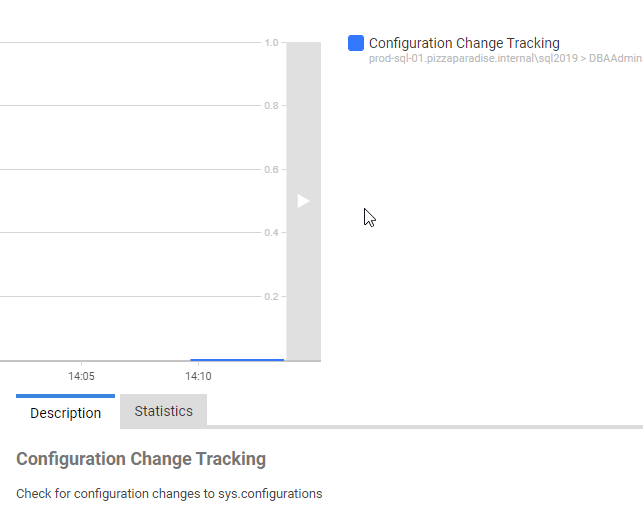The width and height of the screenshot is (643, 522).
Task: Click the gray divider line right of Statistics tab
Action: pyautogui.click(x=425, y=427)
